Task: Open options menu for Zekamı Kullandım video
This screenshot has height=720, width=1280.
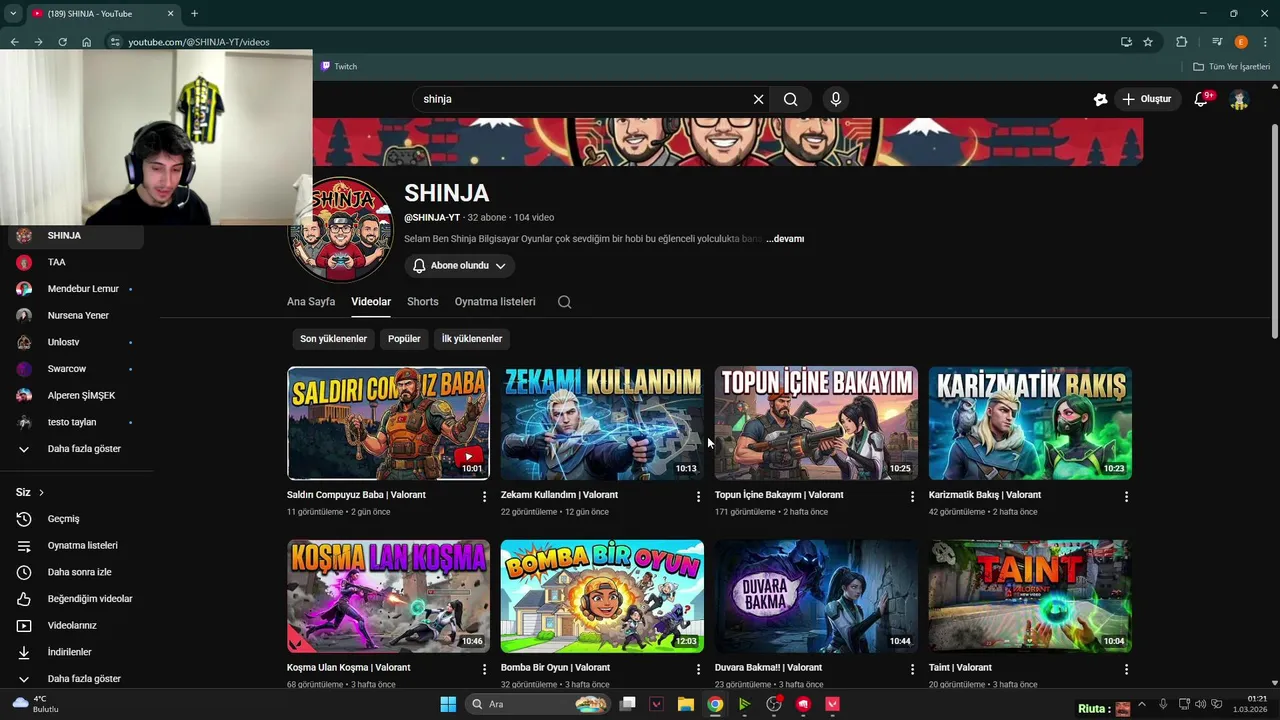Action: point(699,497)
